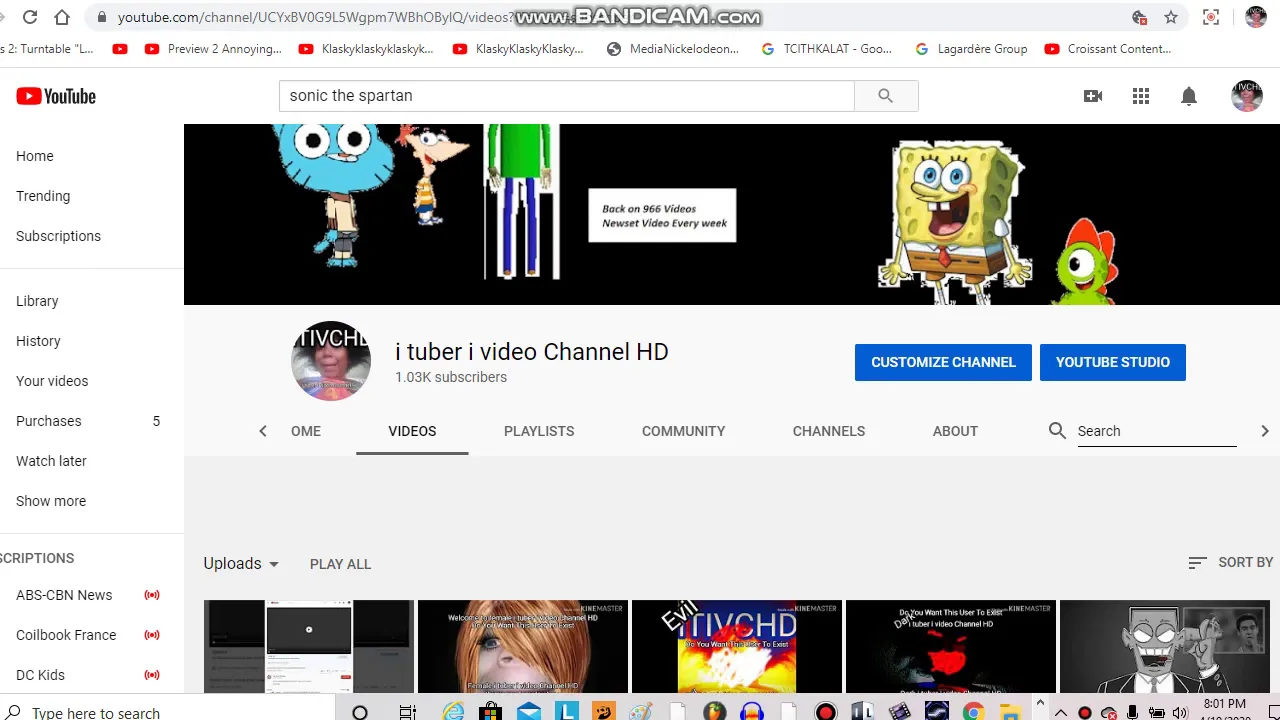Open ABS-CBN News subscription
The width and height of the screenshot is (1280, 720).
[64, 595]
